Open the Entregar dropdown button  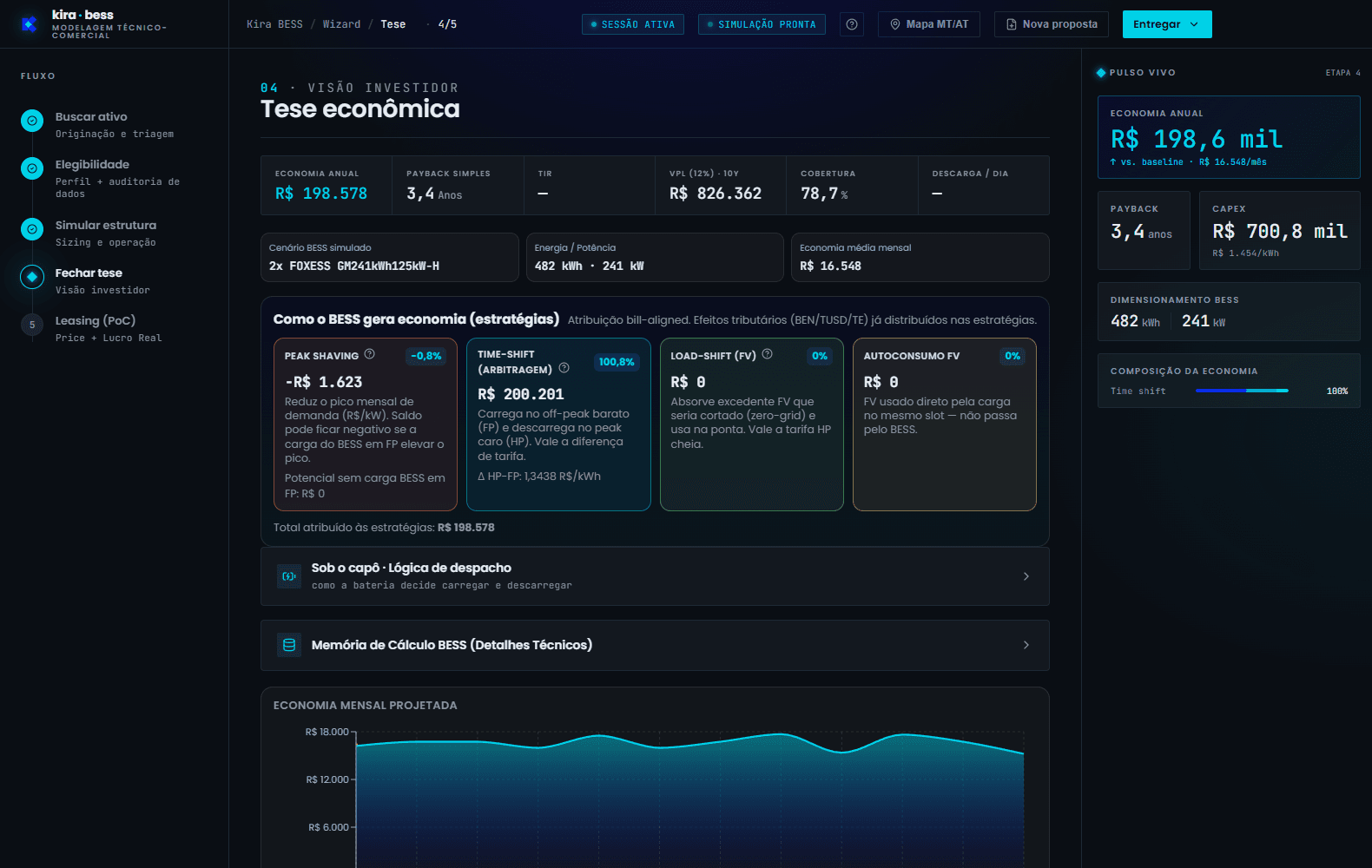point(1167,24)
